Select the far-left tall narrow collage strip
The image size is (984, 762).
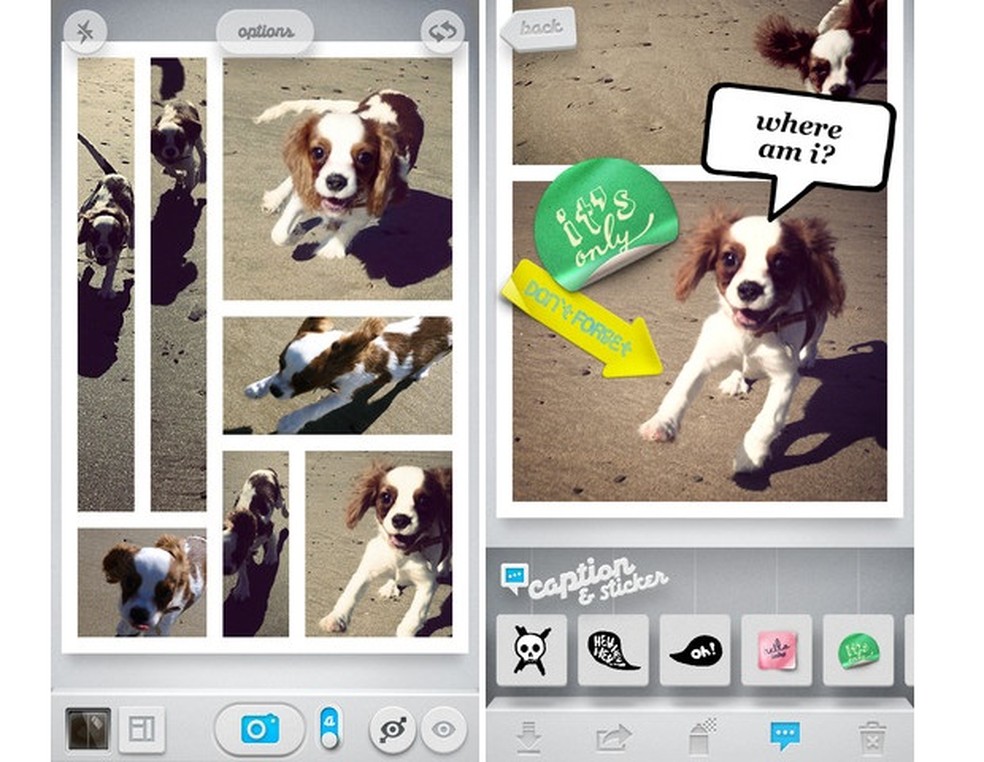point(106,284)
